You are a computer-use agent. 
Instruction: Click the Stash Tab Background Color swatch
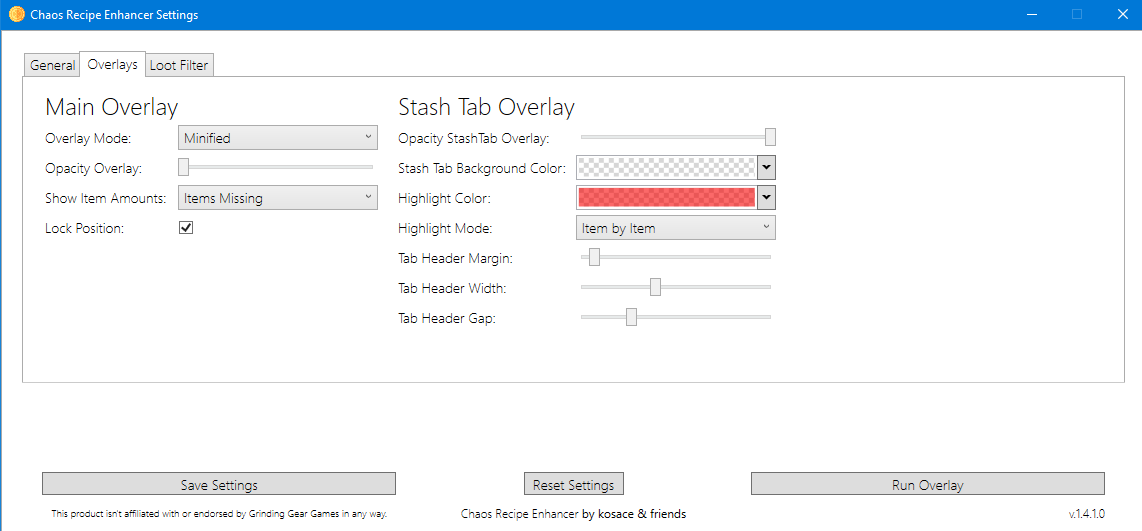coord(666,168)
